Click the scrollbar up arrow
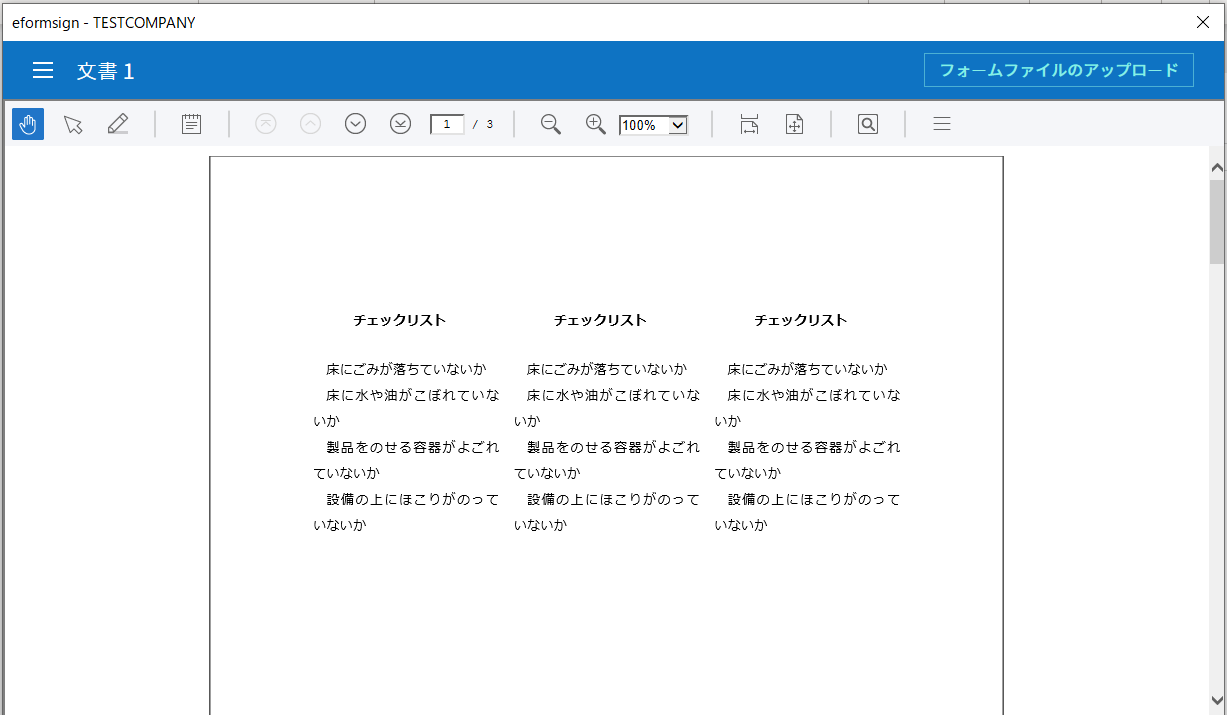 click(x=1217, y=168)
